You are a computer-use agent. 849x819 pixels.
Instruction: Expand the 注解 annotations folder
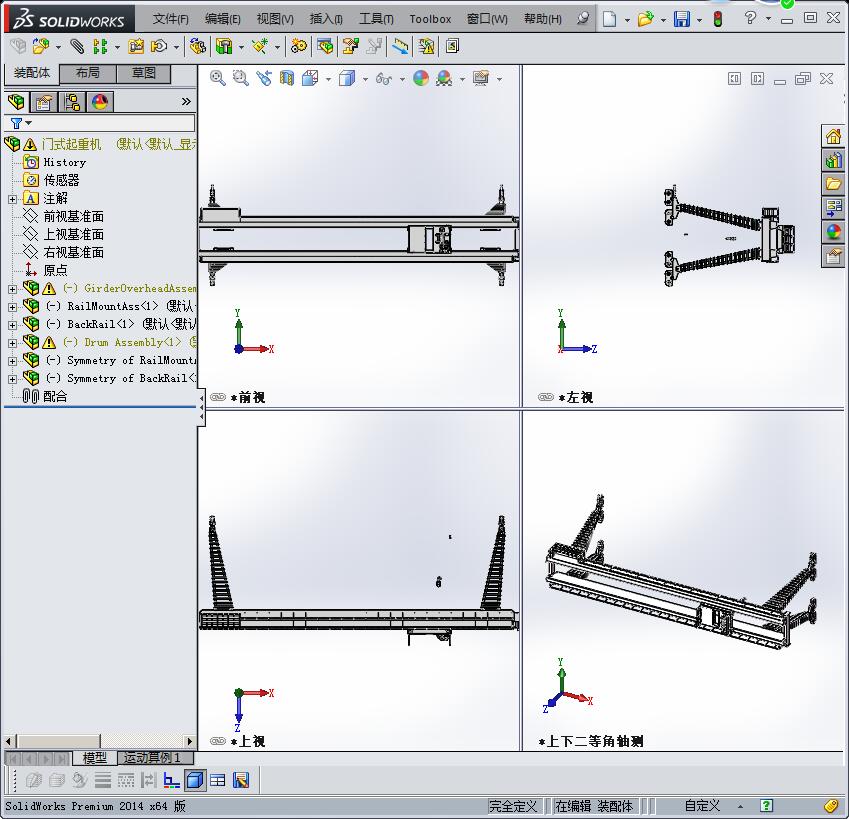[12, 199]
